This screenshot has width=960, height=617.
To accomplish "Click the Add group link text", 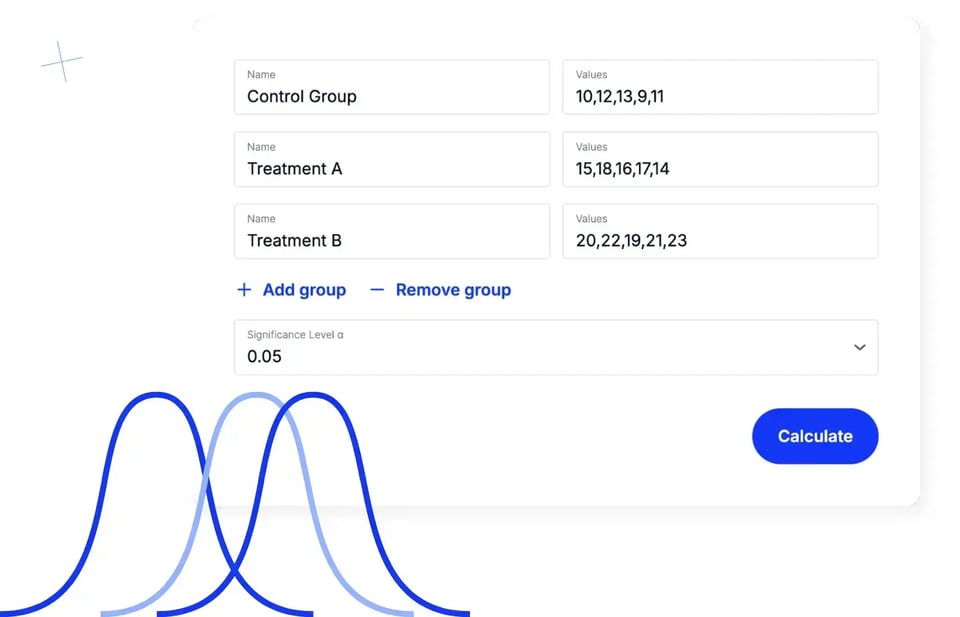I will [x=304, y=290].
